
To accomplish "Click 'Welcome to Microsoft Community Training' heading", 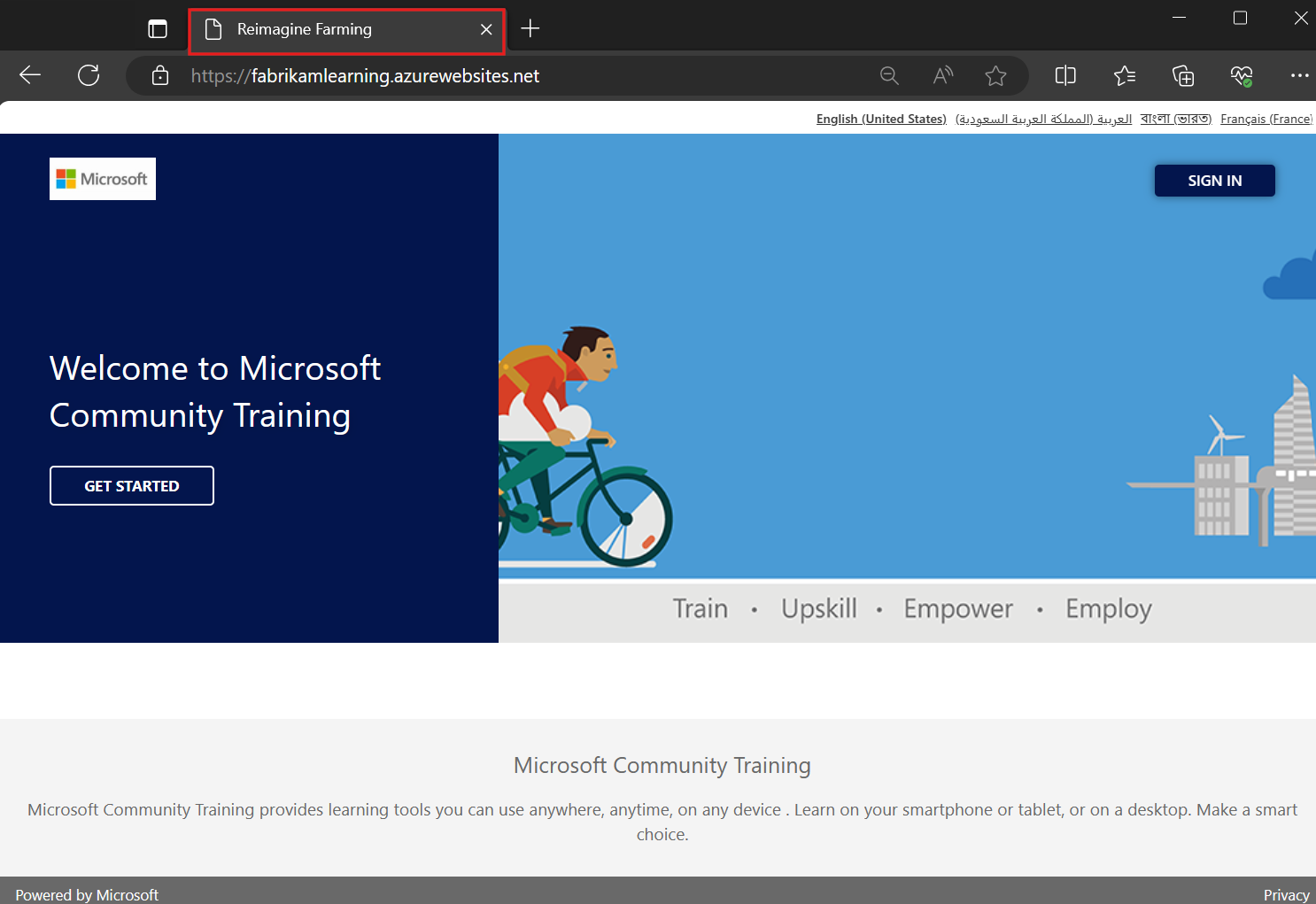I will coord(215,391).
